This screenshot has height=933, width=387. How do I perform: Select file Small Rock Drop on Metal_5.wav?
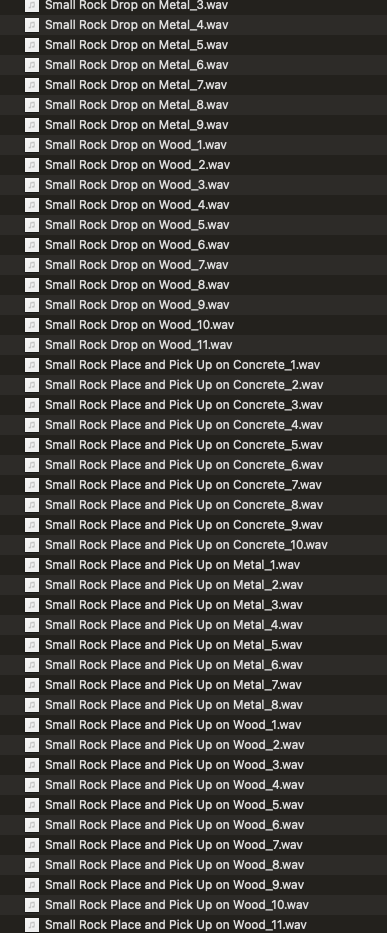tap(136, 45)
